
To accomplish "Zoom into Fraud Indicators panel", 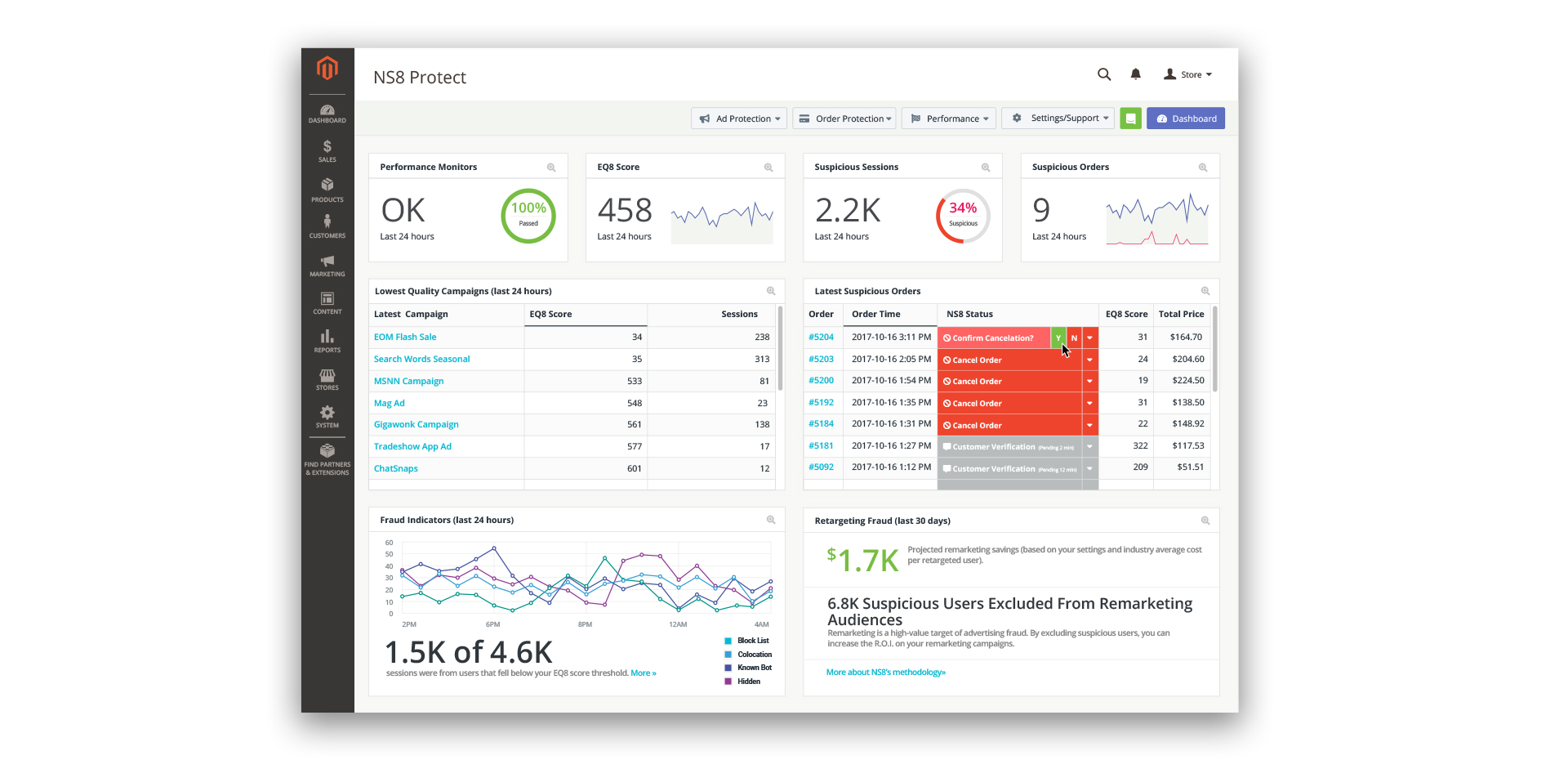I will click(771, 520).
